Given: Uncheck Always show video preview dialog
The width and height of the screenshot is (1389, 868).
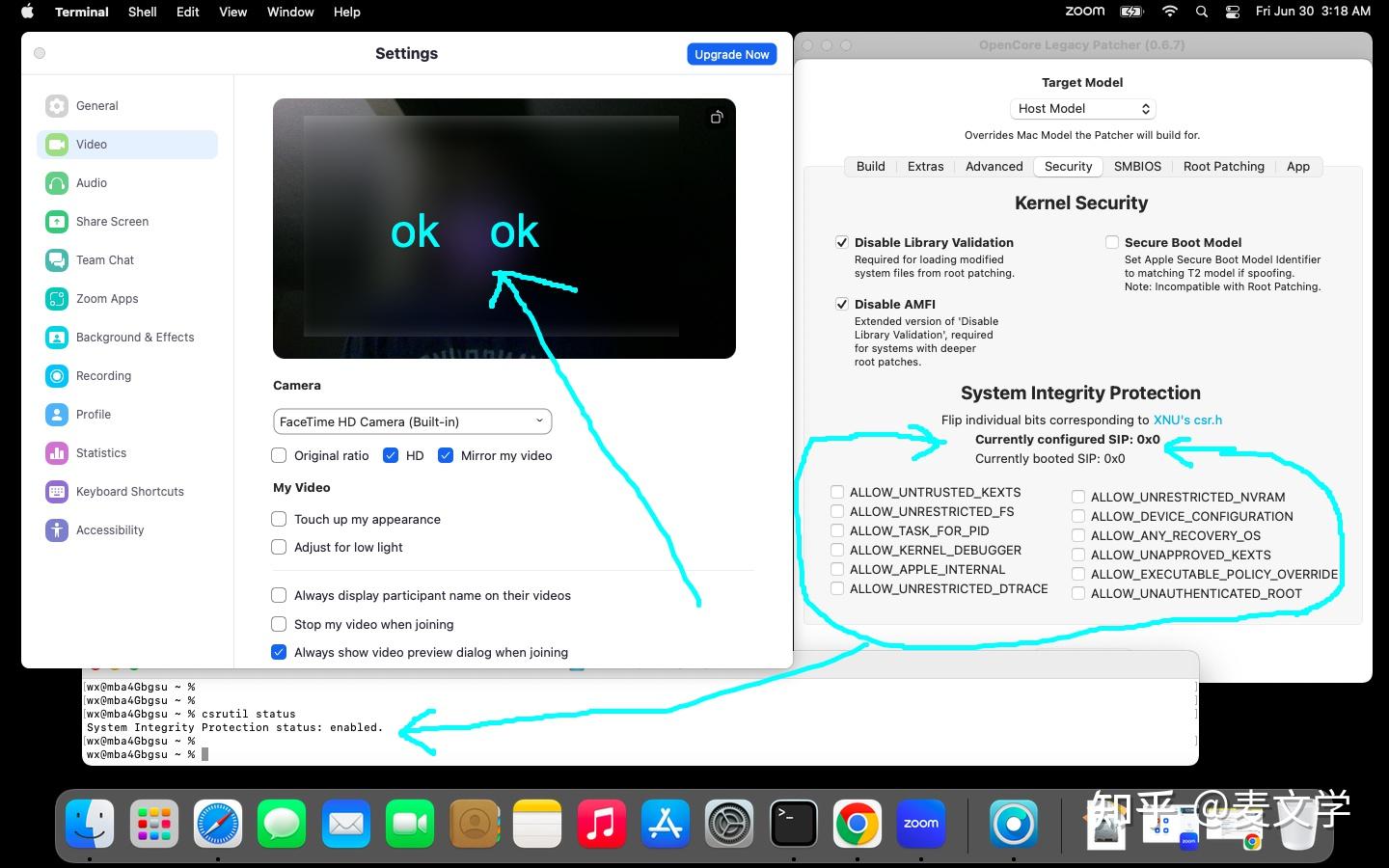Looking at the screenshot, I should 279,652.
